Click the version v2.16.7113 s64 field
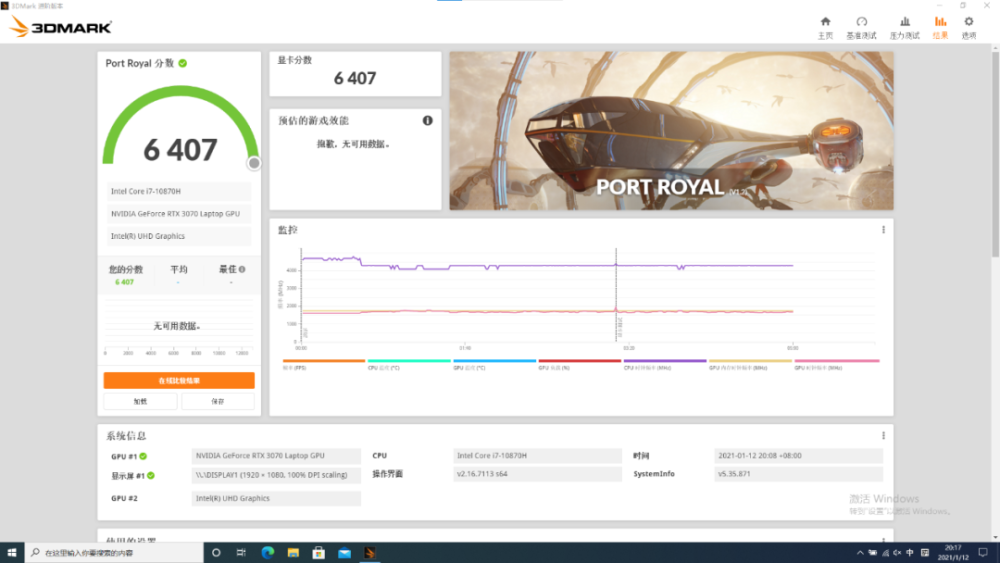Viewport: 1000px width, 563px height. pos(538,474)
